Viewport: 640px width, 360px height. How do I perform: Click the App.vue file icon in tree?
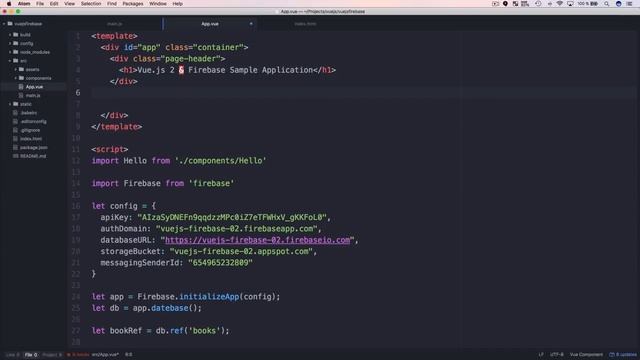[21, 87]
